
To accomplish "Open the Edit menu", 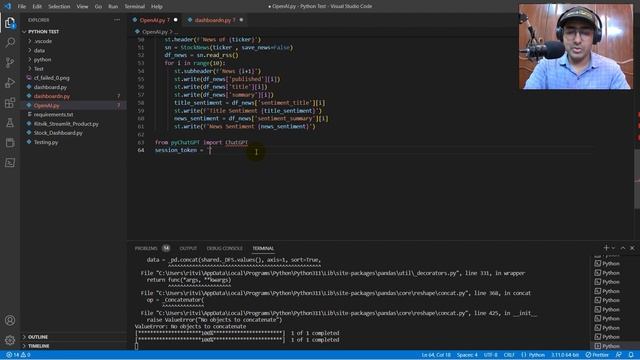I will [37, 7].
